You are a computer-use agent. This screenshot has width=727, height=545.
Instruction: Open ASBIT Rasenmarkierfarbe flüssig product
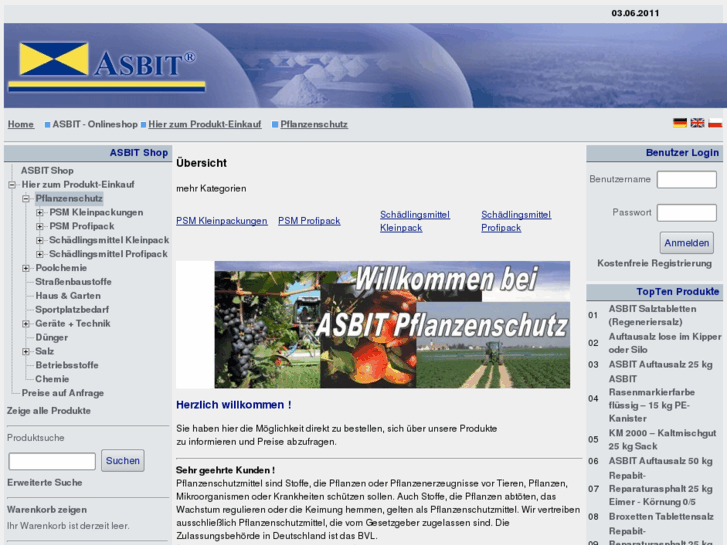pyautogui.click(x=651, y=399)
